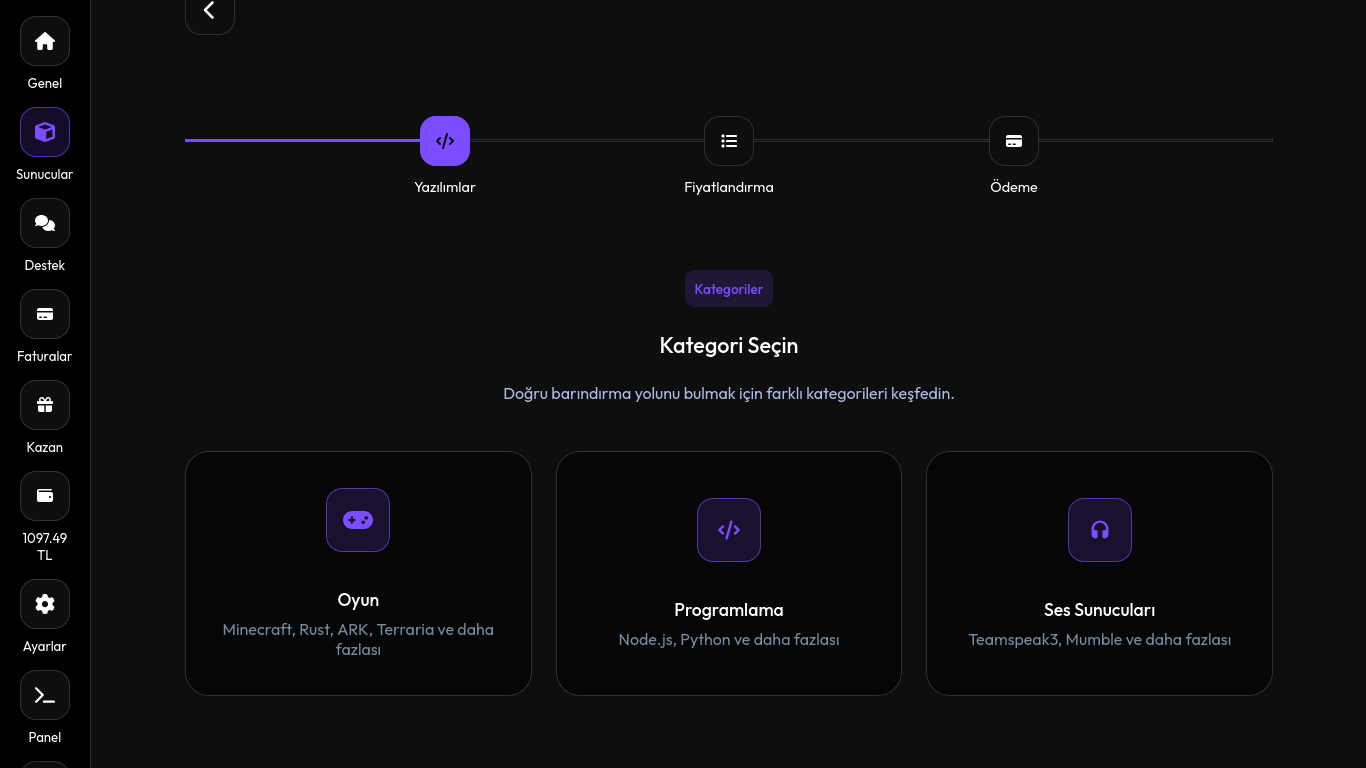The width and height of the screenshot is (1366, 768).
Task: Click the code icon in Programlama card
Action: 729,530
